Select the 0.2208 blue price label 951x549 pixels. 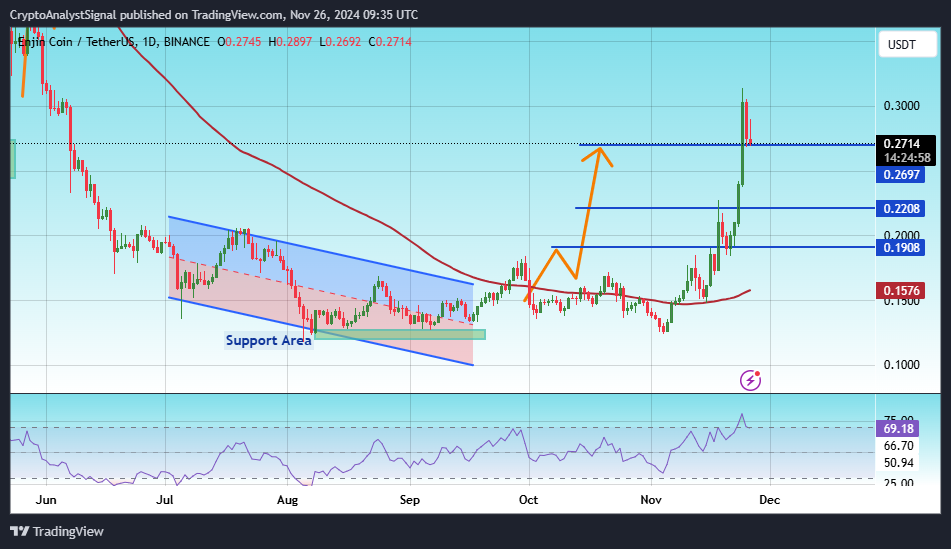[901, 209]
